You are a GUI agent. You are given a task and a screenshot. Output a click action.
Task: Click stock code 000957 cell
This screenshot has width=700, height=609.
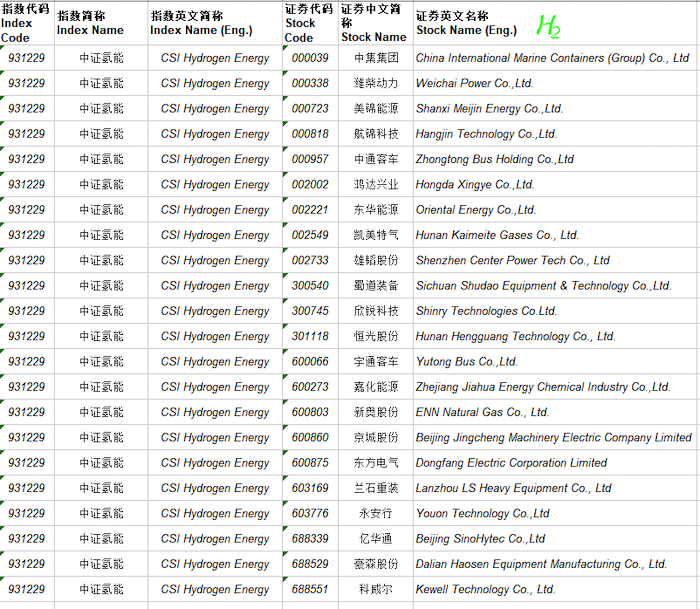310,159
